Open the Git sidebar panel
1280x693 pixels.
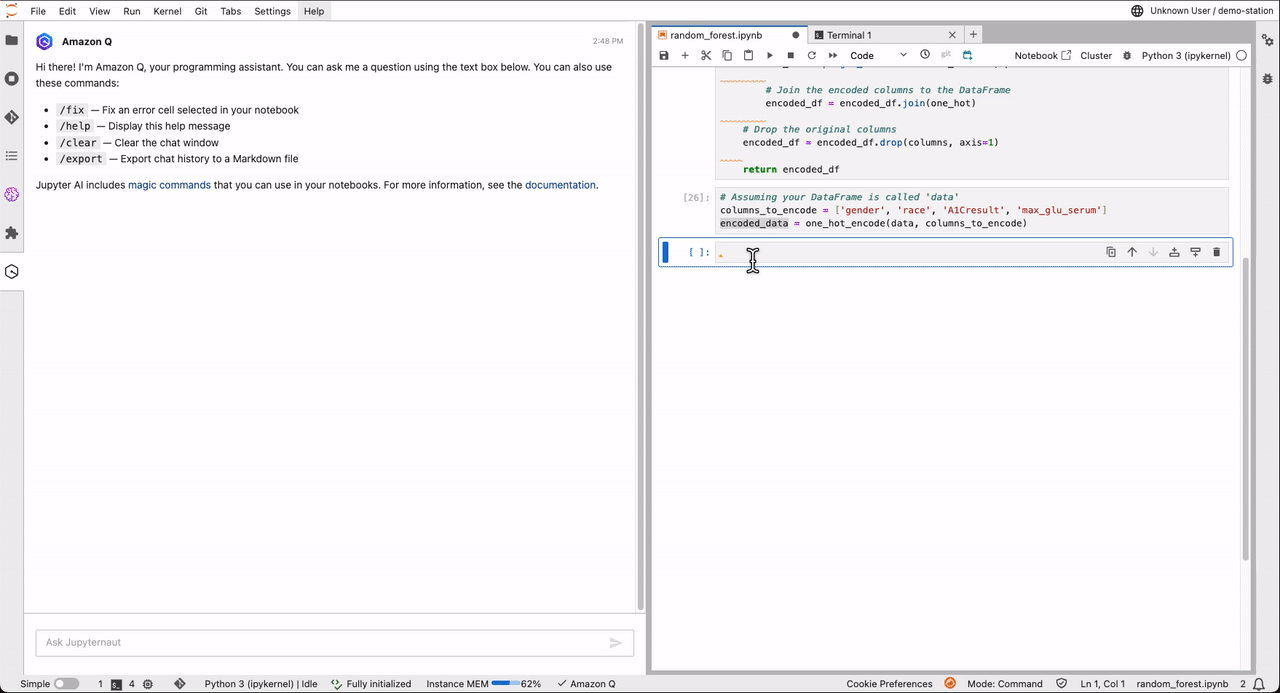(12, 117)
